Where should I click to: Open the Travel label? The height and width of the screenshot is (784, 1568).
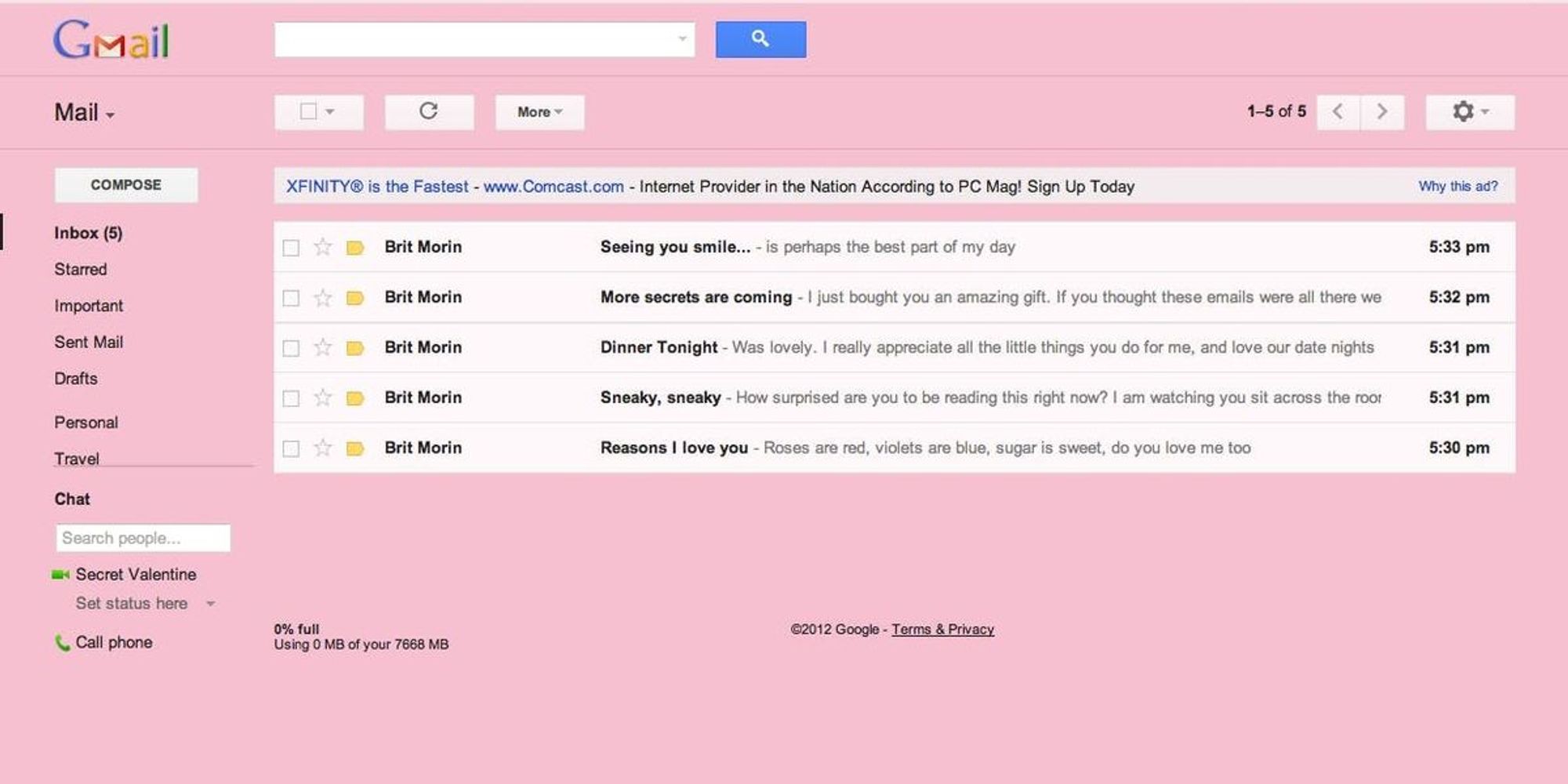coord(77,459)
